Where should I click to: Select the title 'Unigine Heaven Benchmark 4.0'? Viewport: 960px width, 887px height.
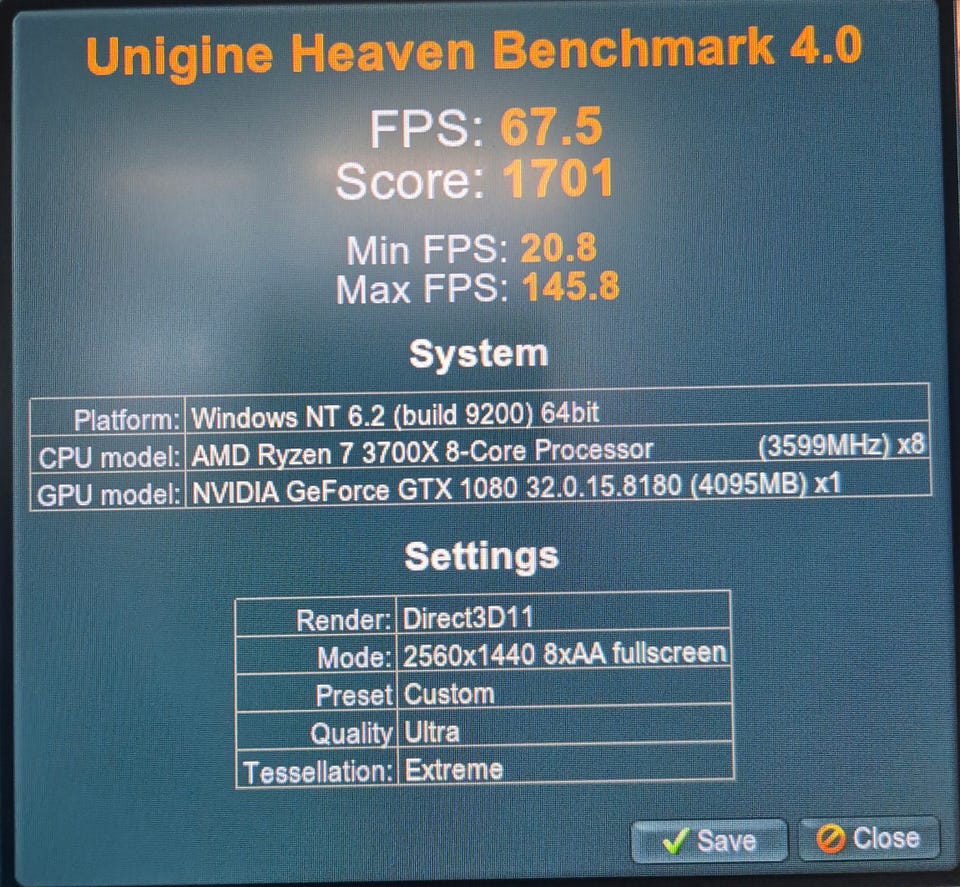[474, 53]
